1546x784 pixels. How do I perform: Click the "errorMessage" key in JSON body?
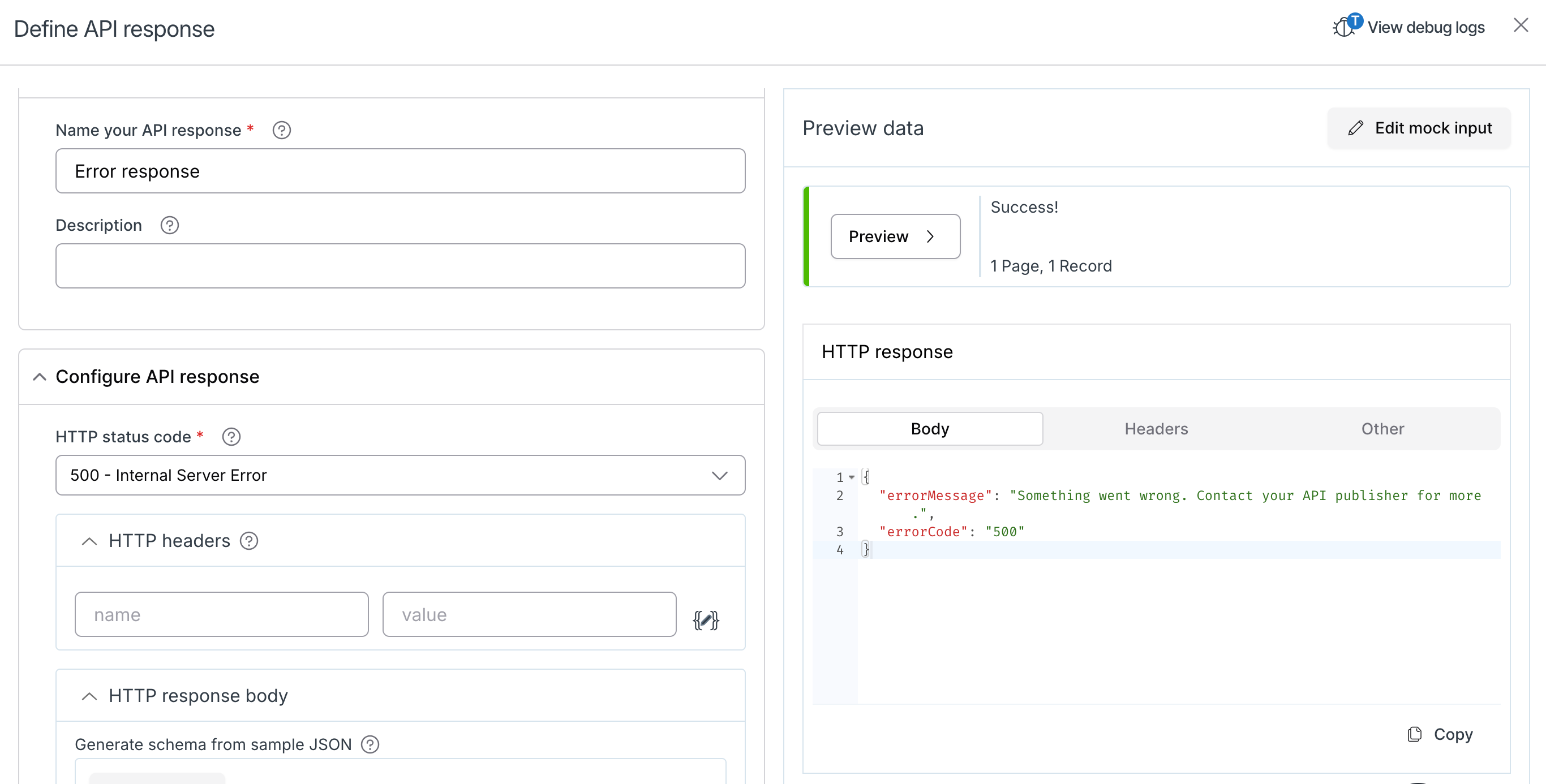pos(935,496)
